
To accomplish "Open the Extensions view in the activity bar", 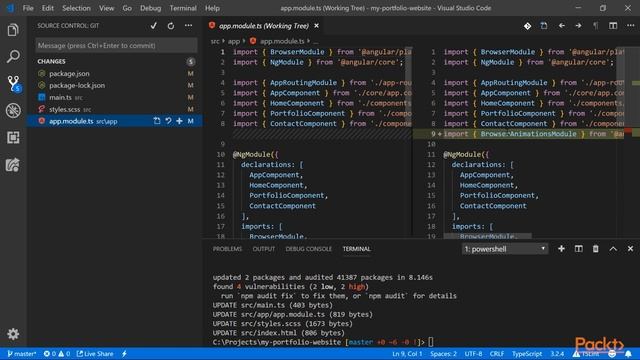I will pyautogui.click(x=13, y=138).
